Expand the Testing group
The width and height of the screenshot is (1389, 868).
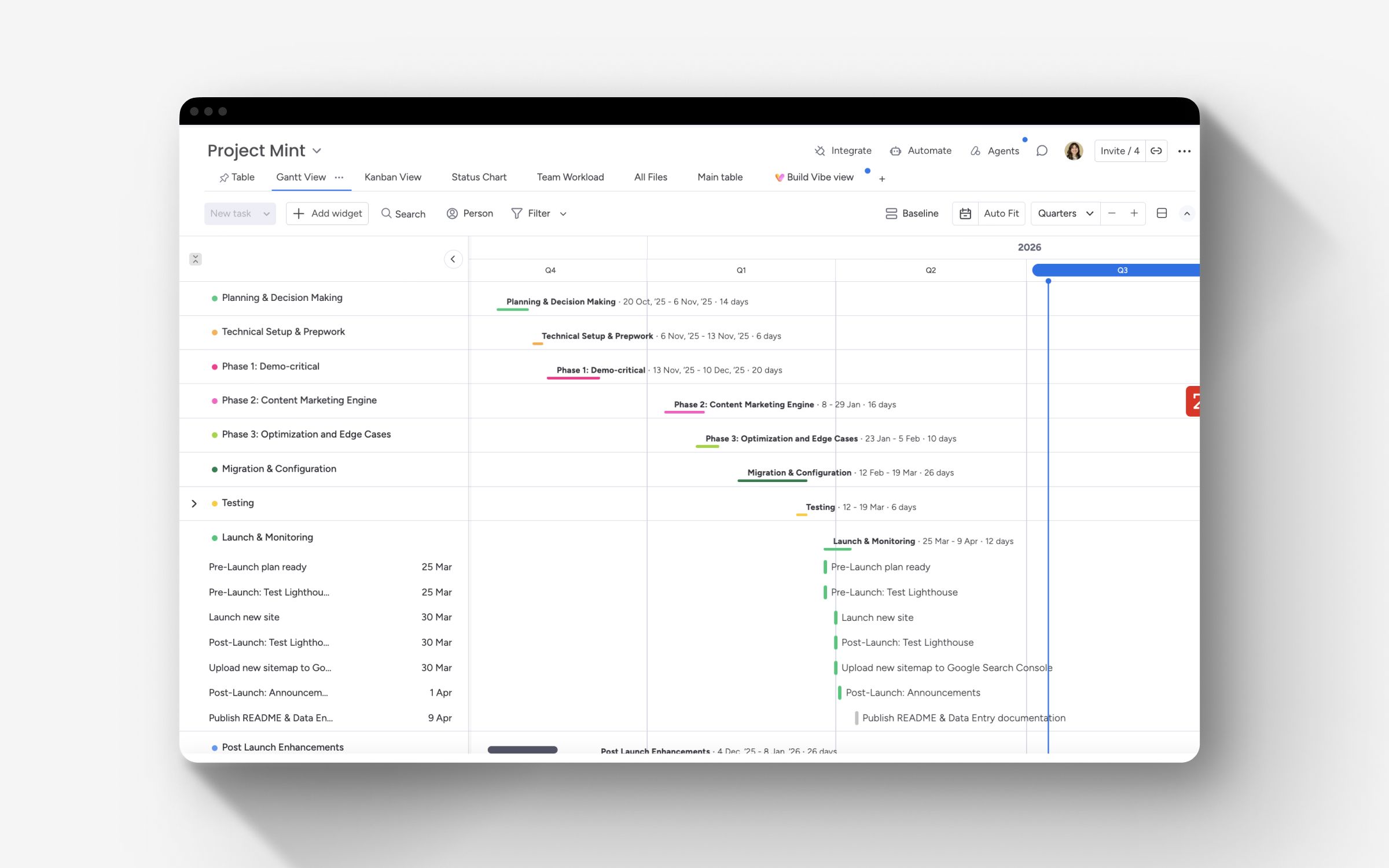[194, 503]
